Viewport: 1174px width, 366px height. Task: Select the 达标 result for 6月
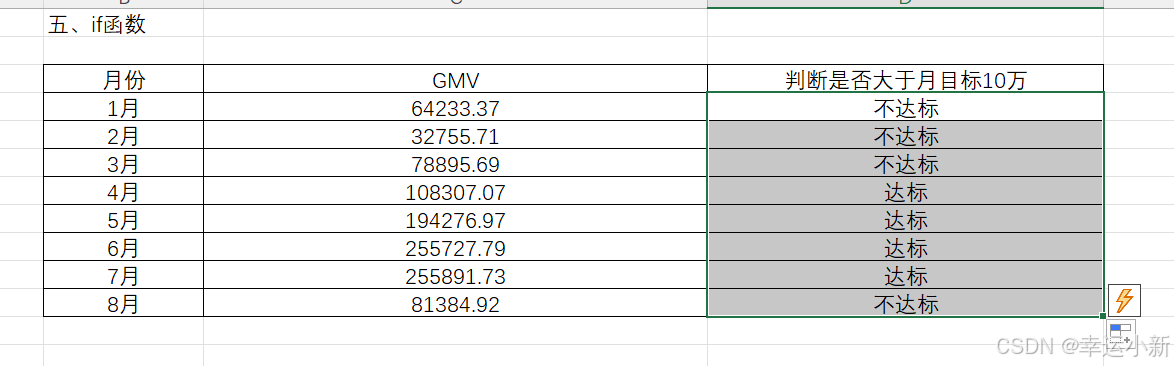(905, 248)
